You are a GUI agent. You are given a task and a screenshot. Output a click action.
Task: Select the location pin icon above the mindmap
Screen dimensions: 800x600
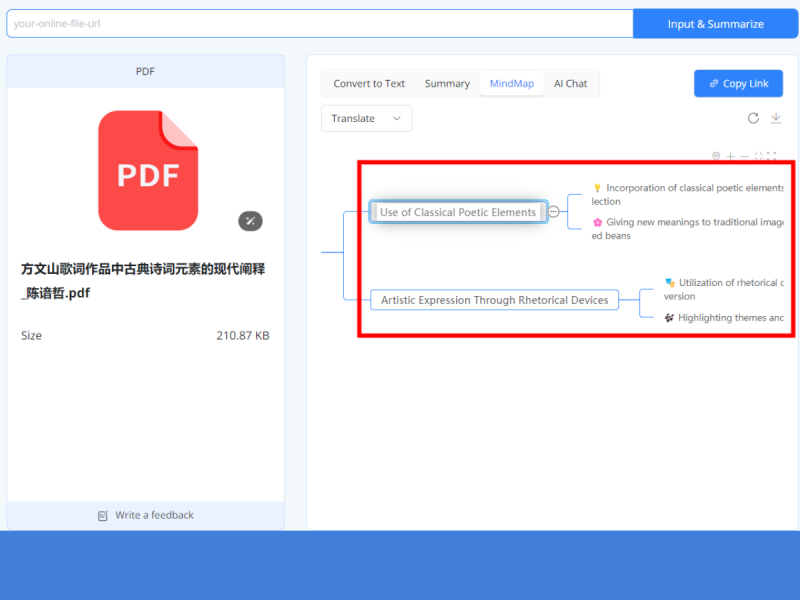point(716,156)
